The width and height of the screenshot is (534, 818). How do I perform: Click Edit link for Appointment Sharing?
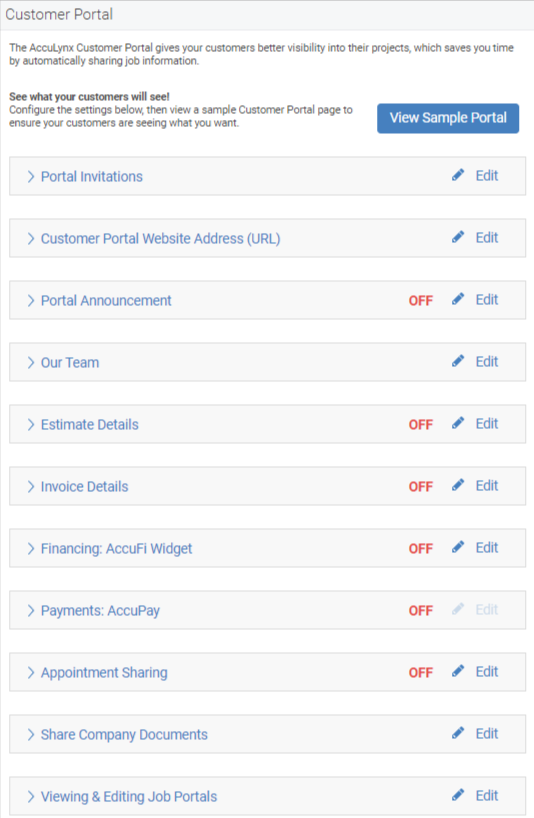click(x=487, y=671)
